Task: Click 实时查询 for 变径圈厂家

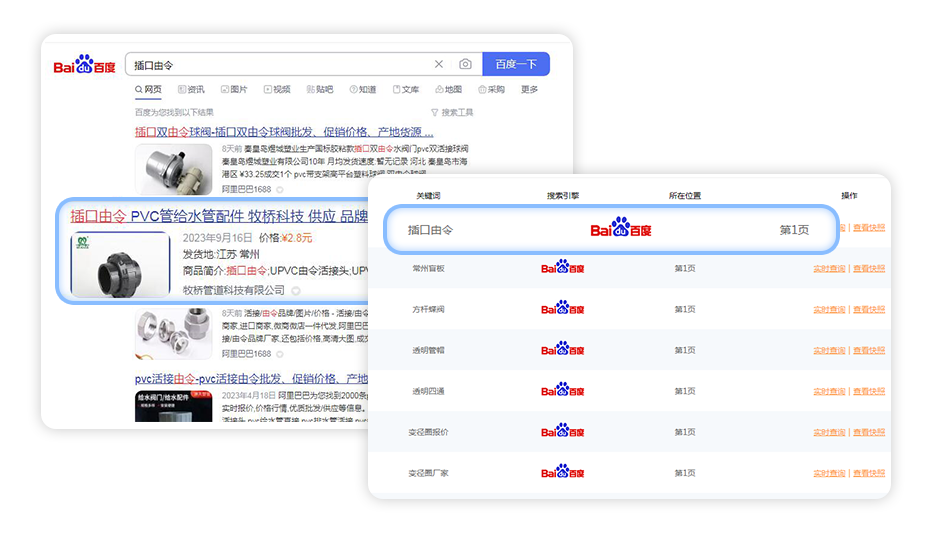Action: click(x=829, y=473)
